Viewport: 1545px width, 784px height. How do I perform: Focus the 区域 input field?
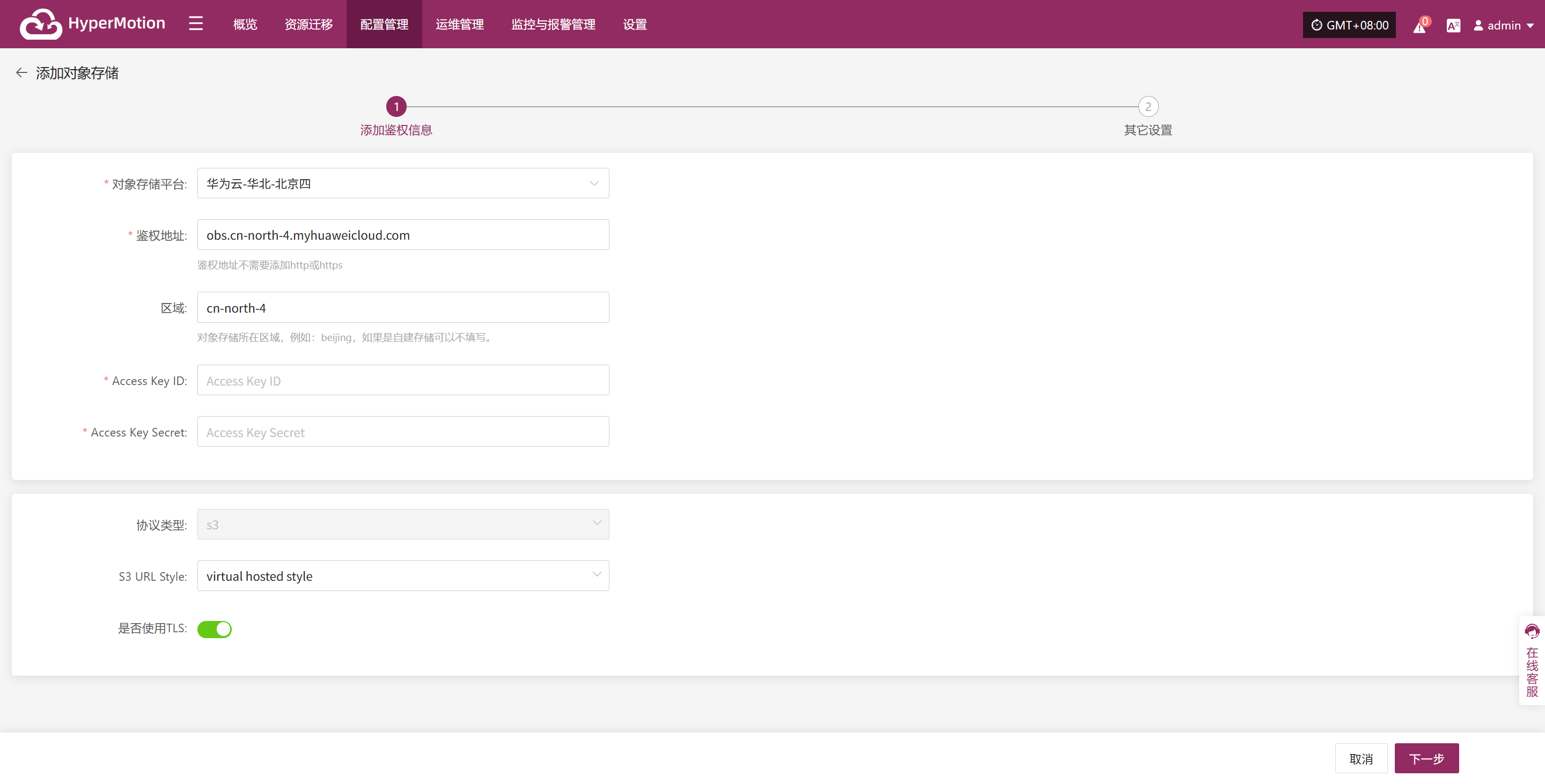point(403,307)
